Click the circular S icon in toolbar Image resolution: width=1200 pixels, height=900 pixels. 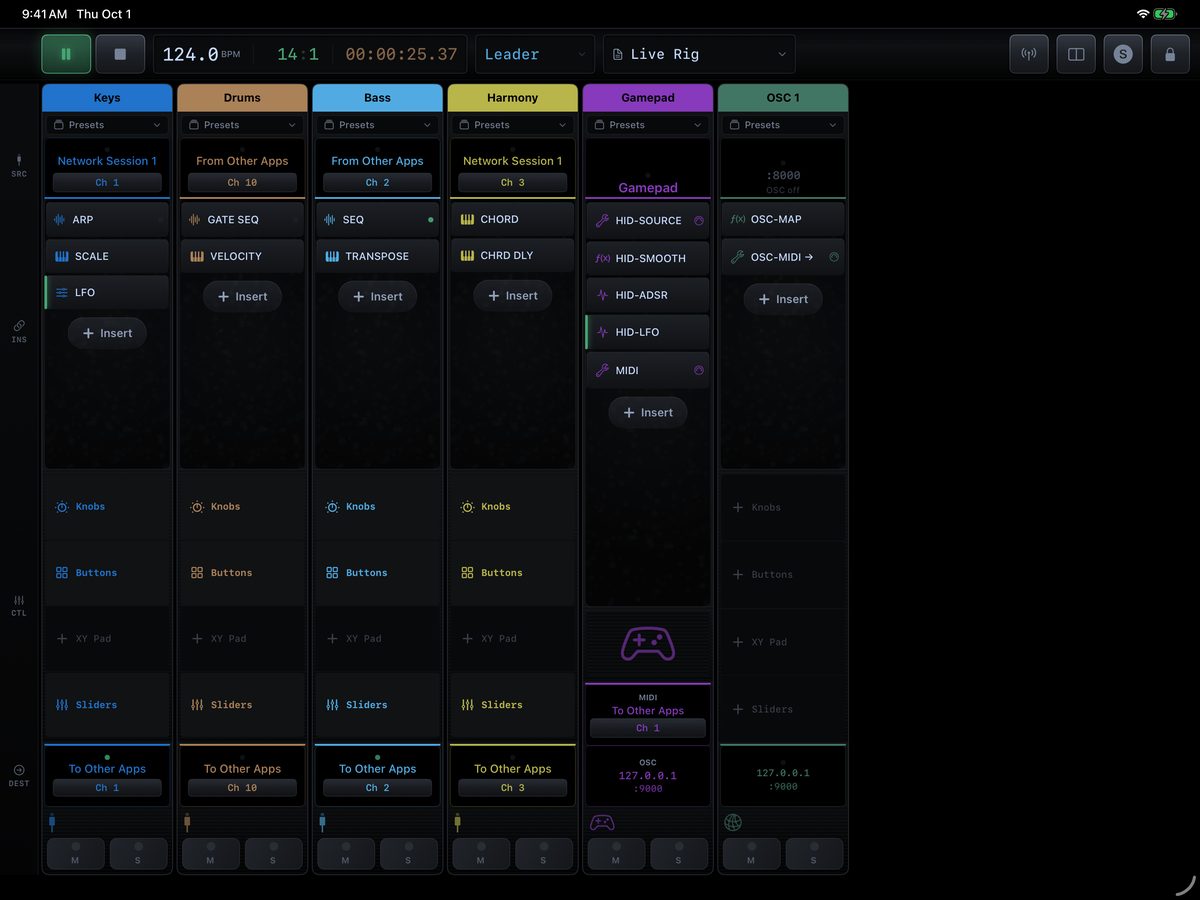pyautogui.click(x=1123, y=54)
